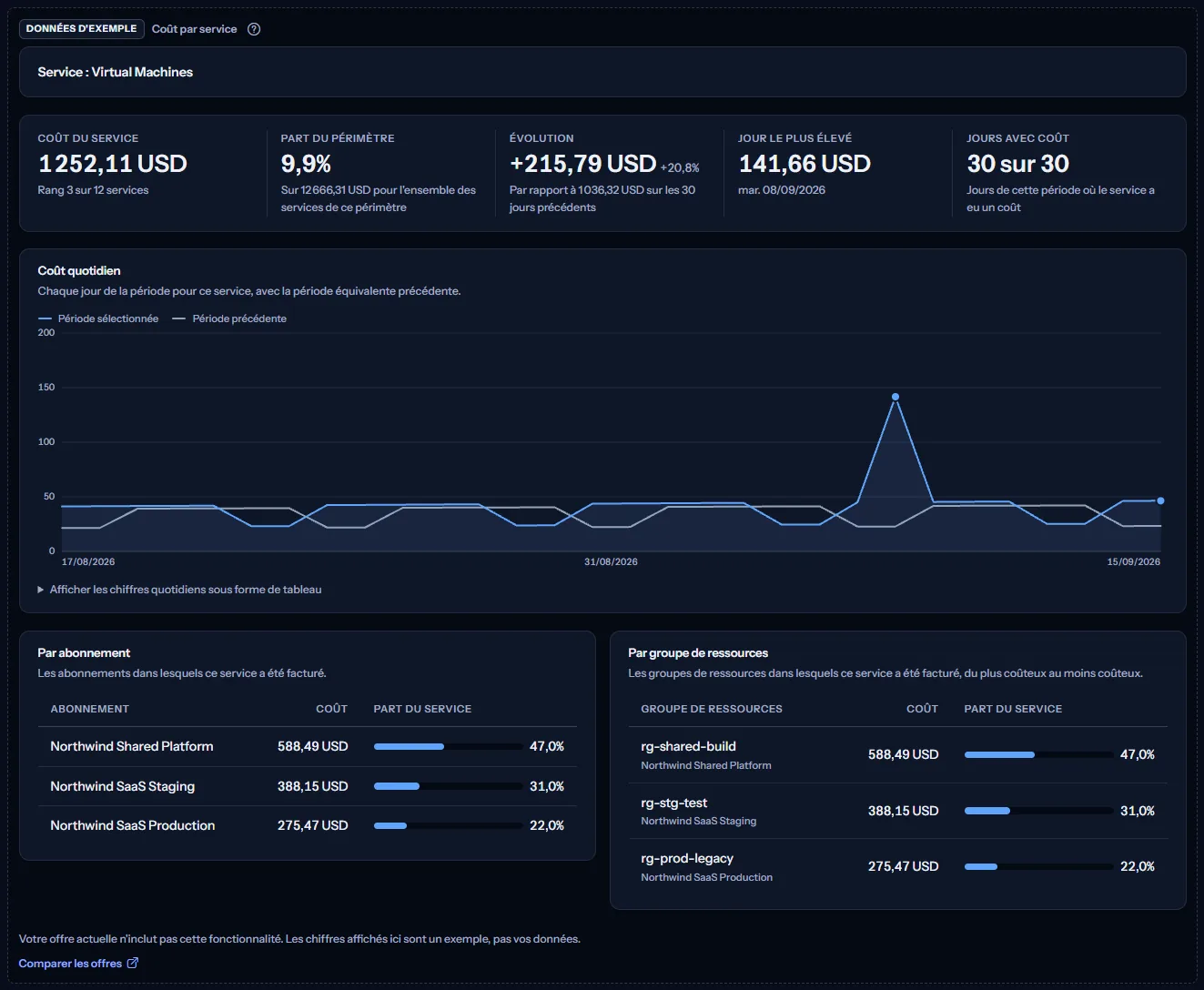1204x990 pixels.
Task: Click the help icon beside "Coût par service"
Action: click(x=254, y=29)
